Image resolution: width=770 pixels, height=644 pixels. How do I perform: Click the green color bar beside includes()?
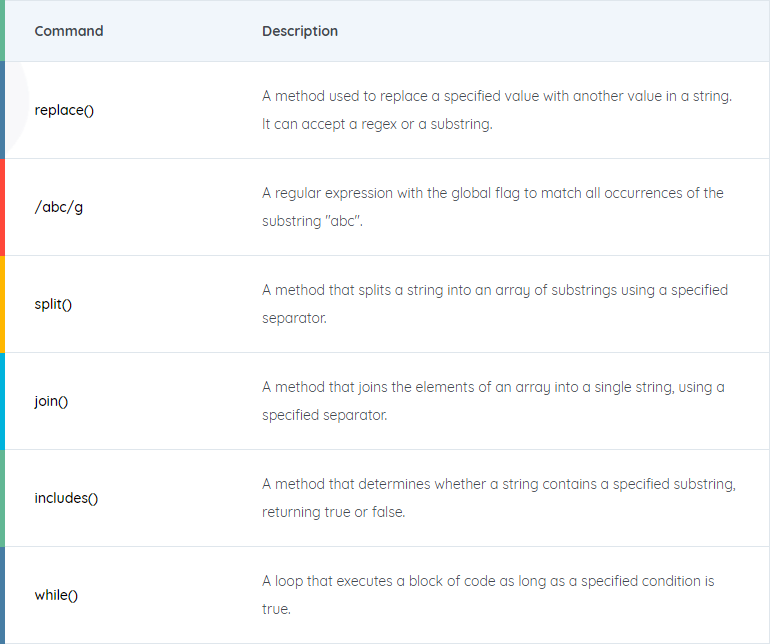[x=2, y=498]
